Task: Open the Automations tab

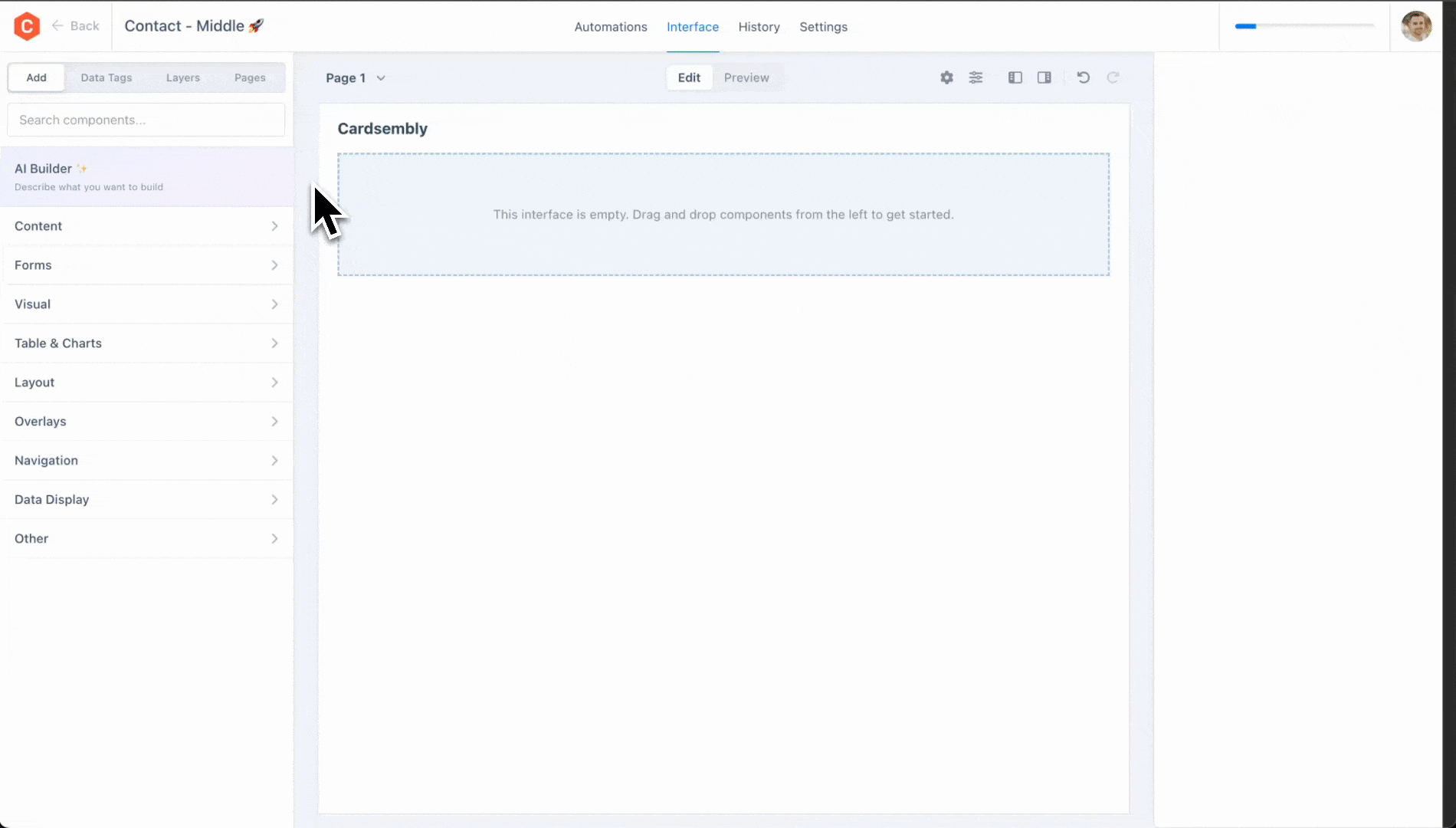Action: tap(611, 27)
